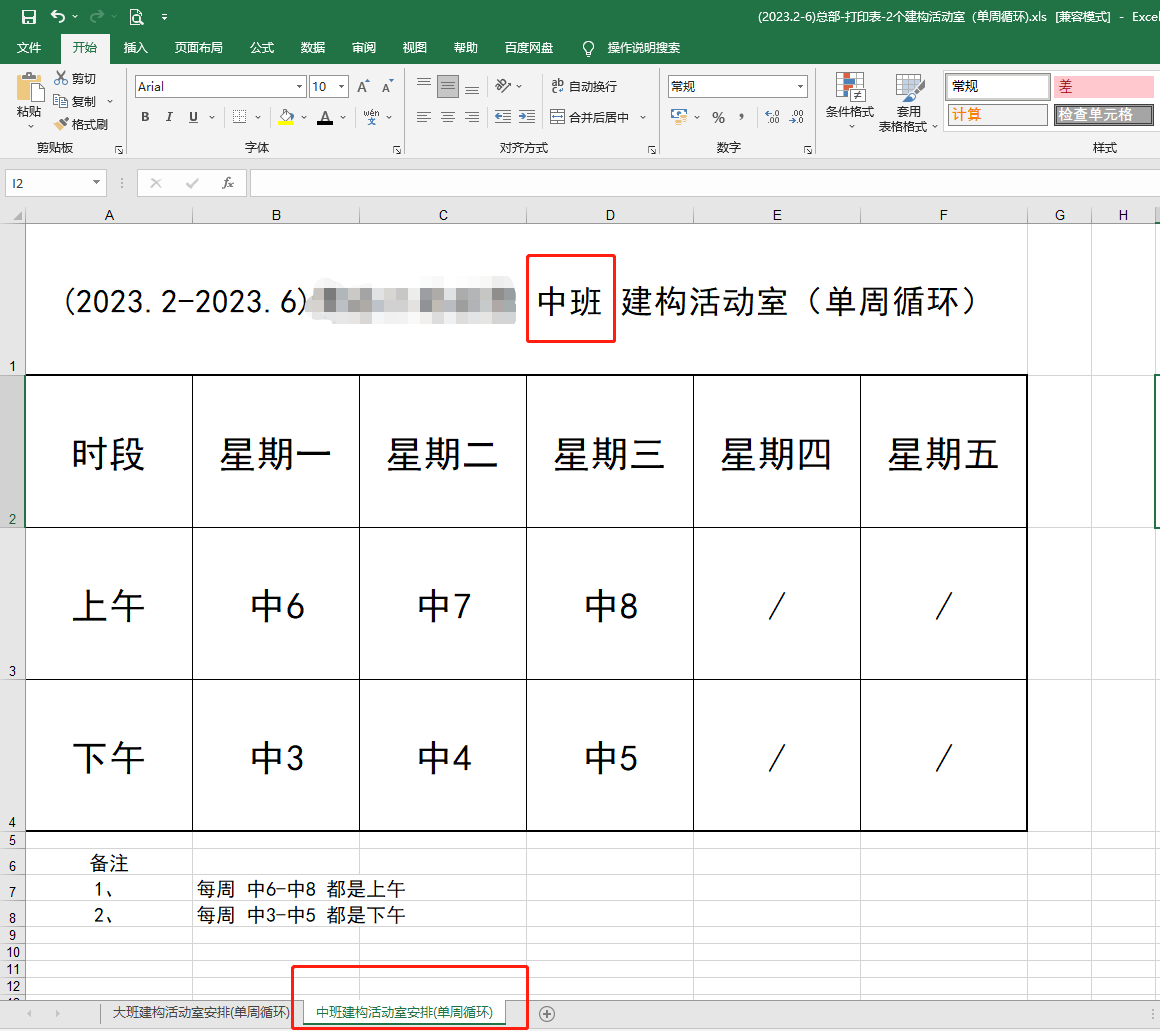1160x1031 pixels.
Task: Align text to bottom of cell
Action: click(472, 87)
